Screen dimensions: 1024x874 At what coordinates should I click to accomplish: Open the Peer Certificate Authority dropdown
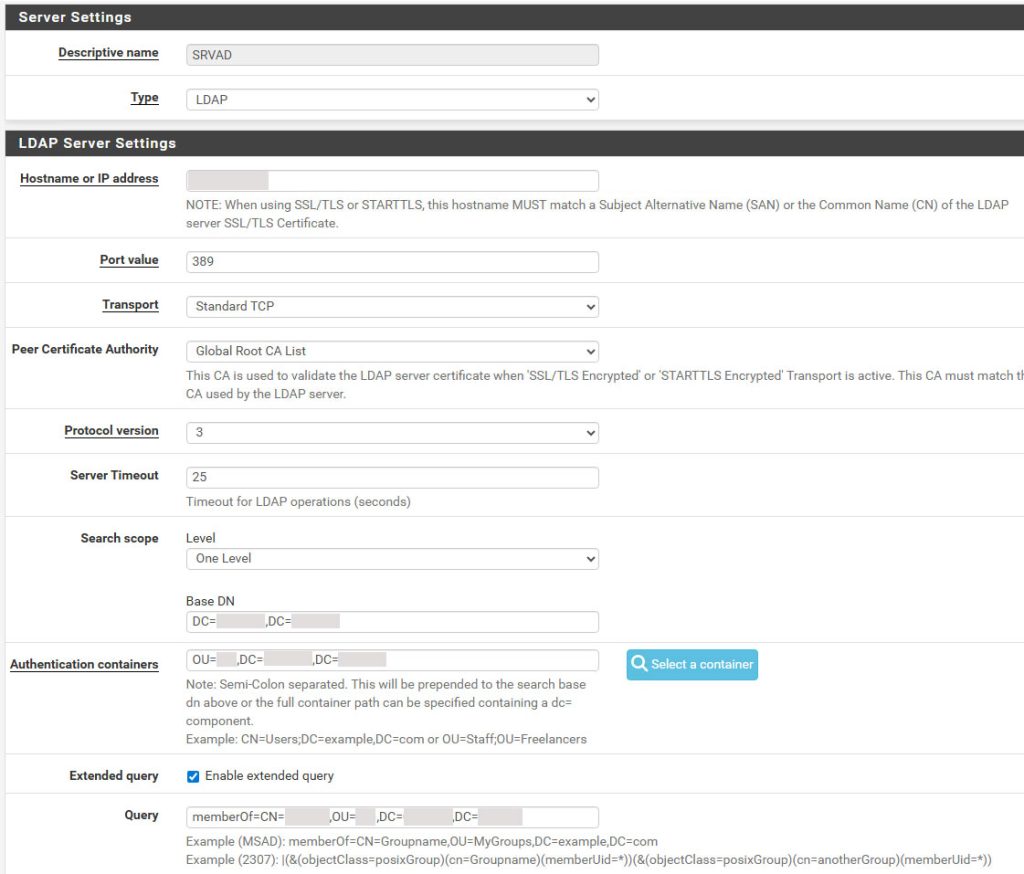click(392, 351)
